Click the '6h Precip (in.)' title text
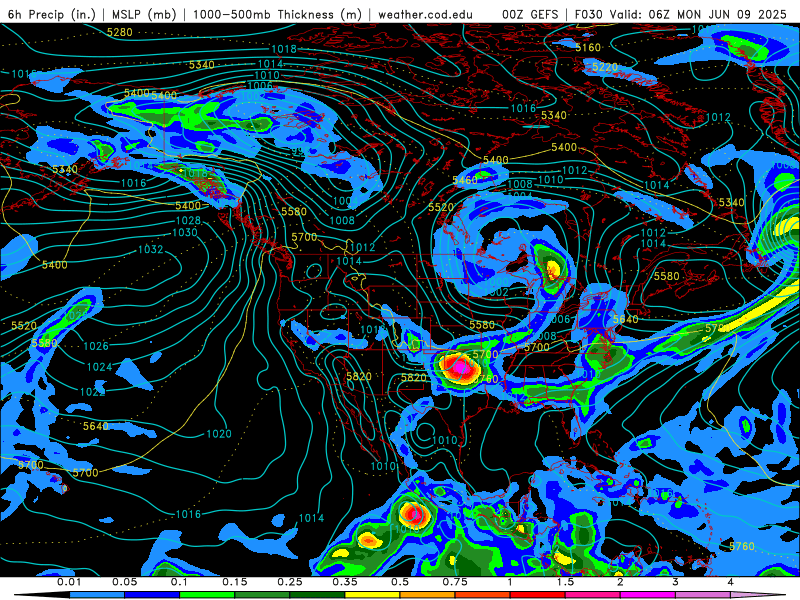800x600 pixels. [x=52, y=14]
